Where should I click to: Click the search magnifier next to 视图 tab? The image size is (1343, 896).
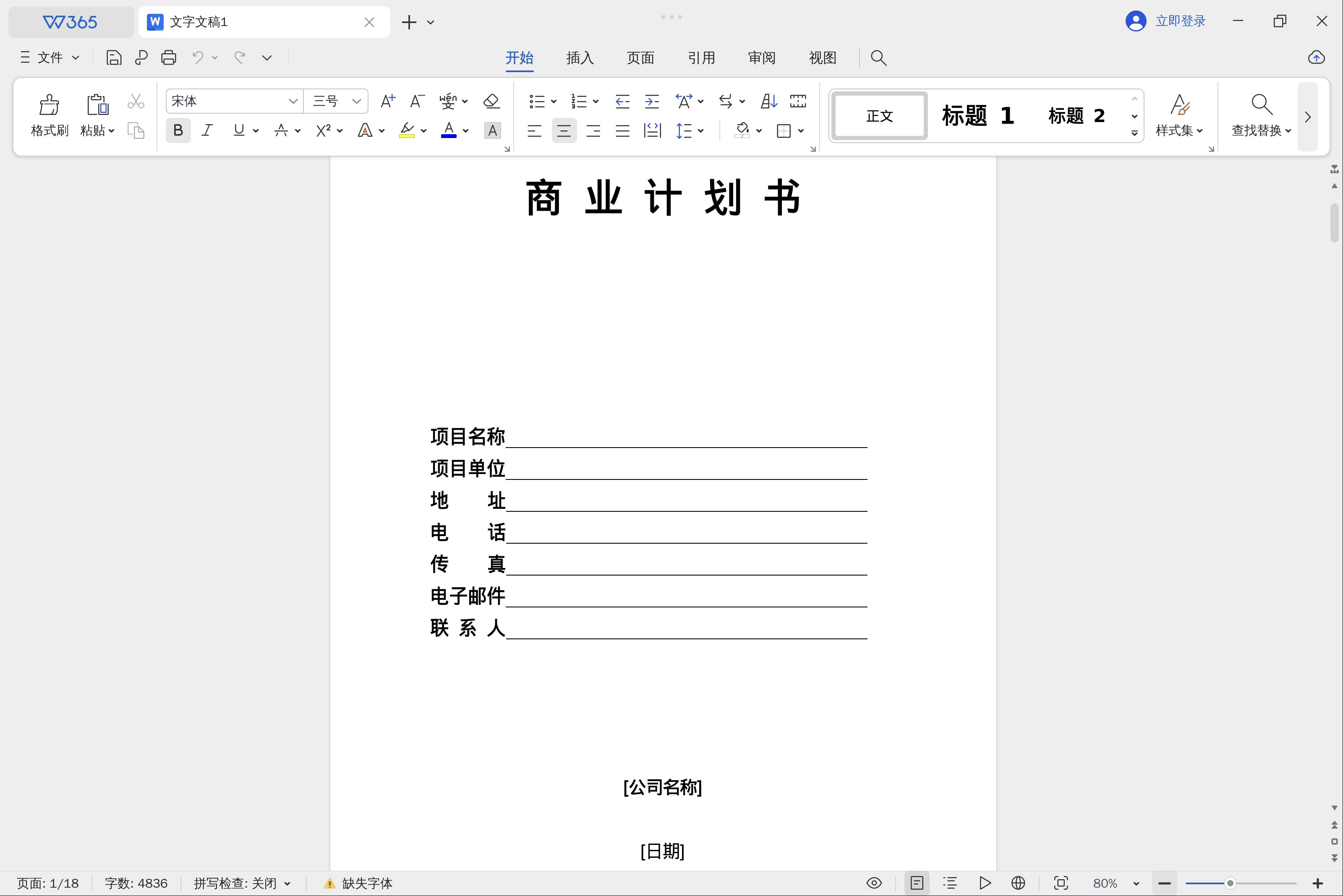pos(878,58)
